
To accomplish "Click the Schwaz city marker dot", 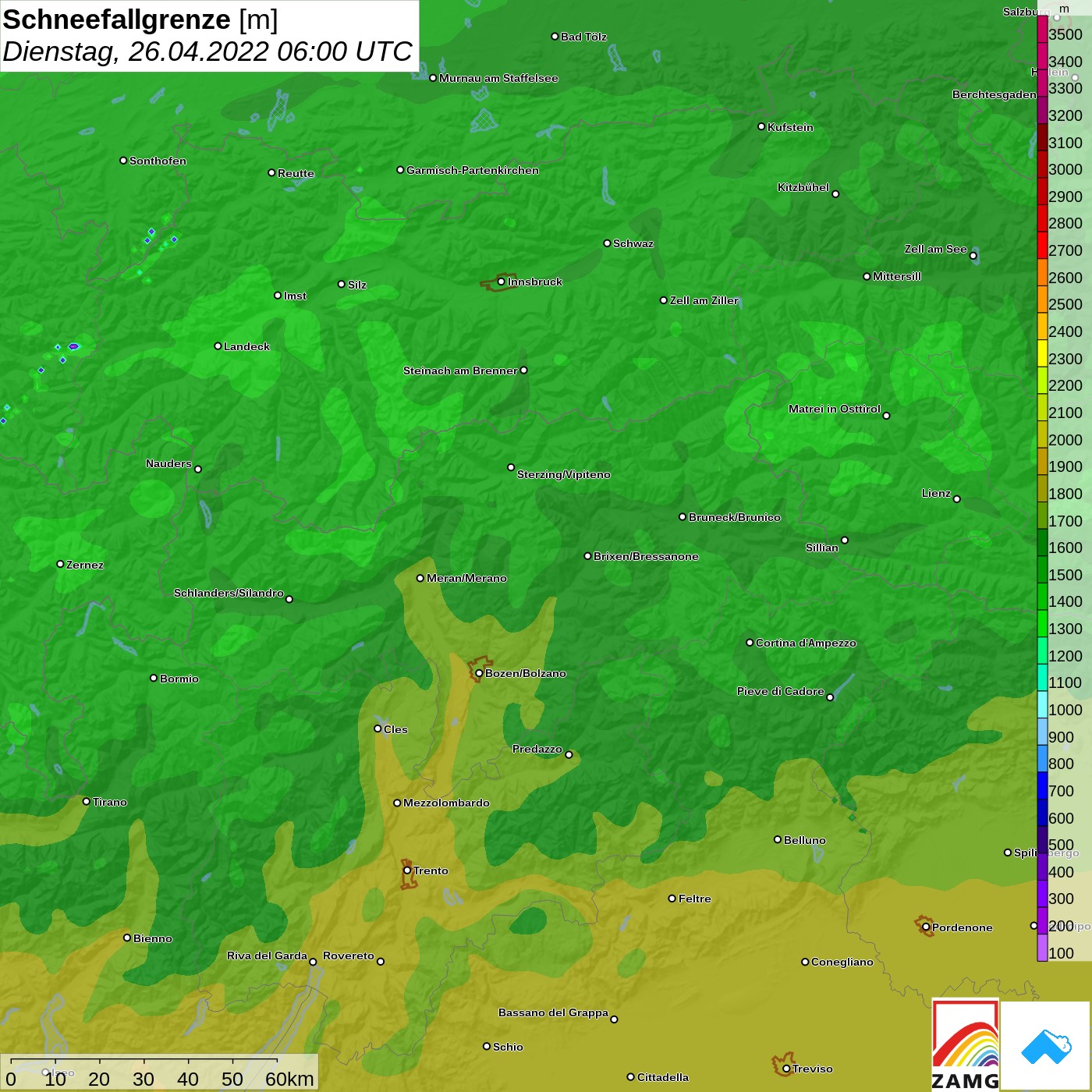I will (x=607, y=243).
